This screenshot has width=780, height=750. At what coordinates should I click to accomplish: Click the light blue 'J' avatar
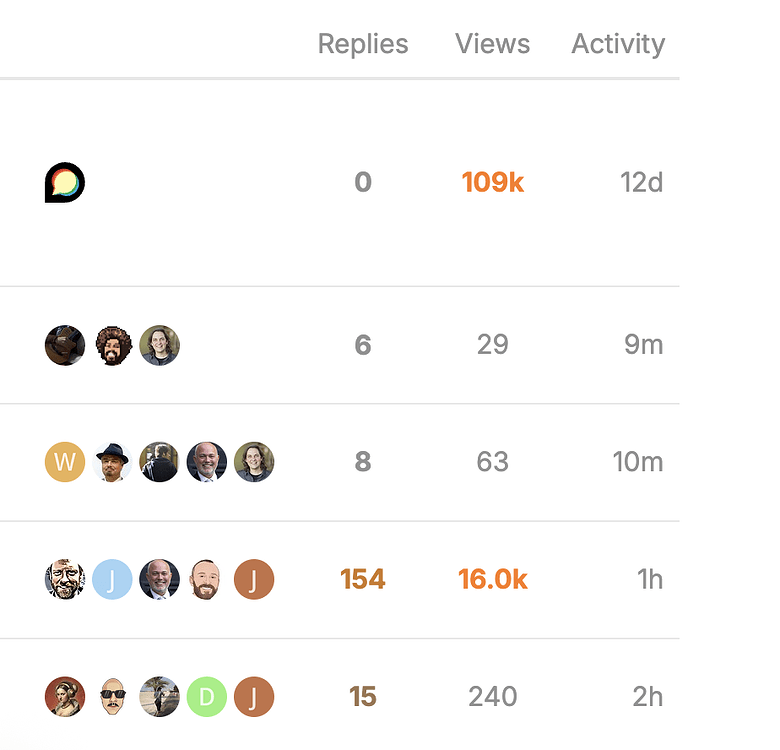pyautogui.click(x=112, y=579)
